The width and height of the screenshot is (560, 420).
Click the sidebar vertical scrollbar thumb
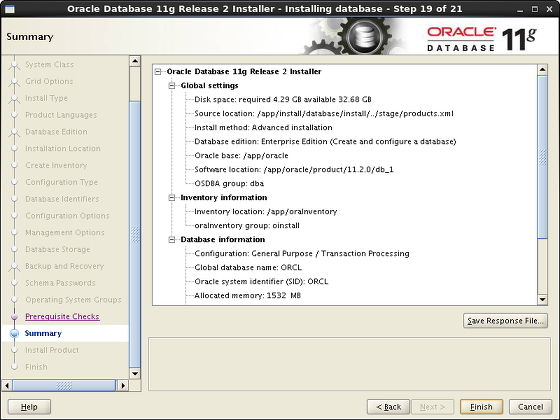click(x=135, y=235)
